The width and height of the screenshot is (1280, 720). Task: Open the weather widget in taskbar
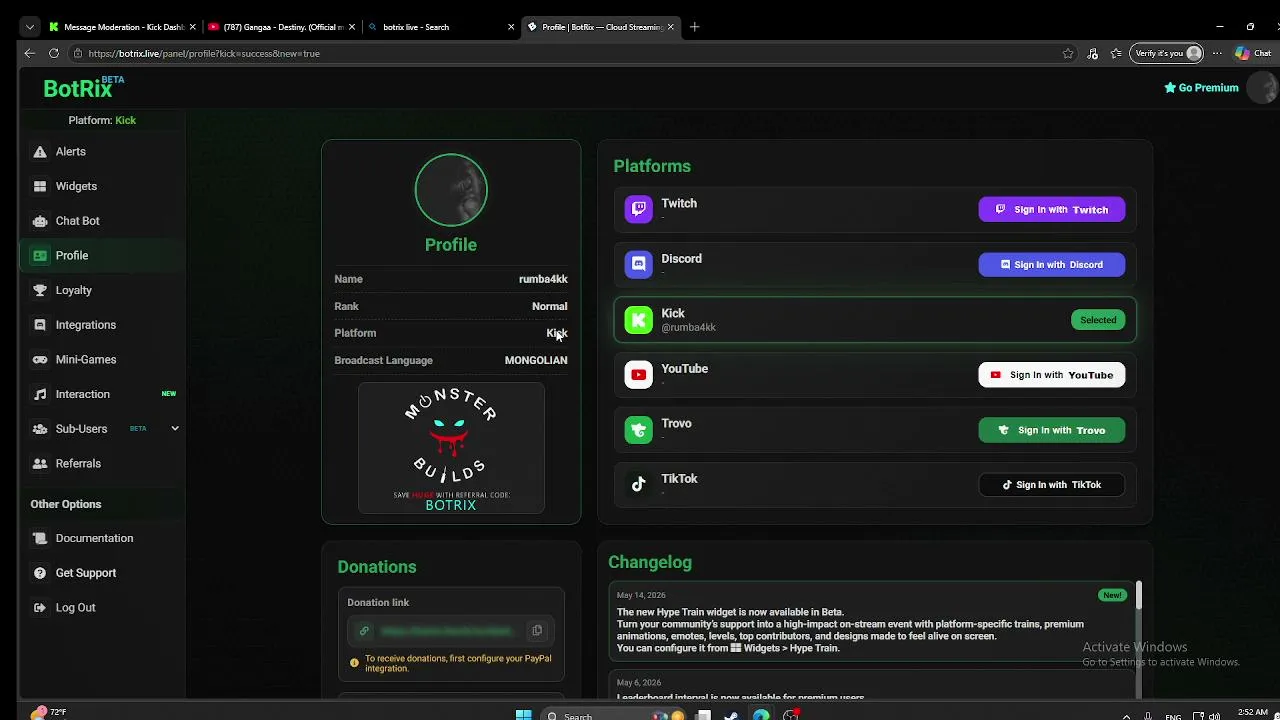48,712
